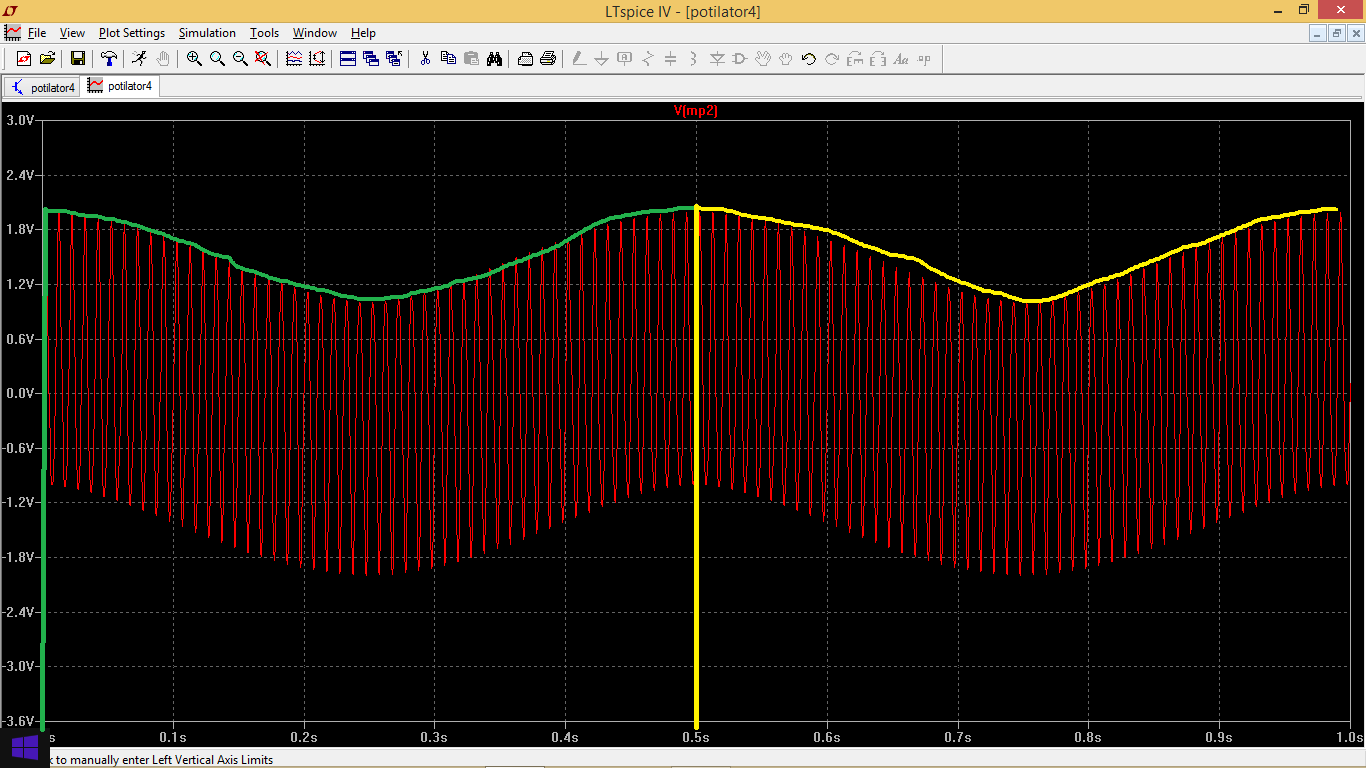The image size is (1366, 768).
Task: Click the Zoom Out magnifier icon
Action: [x=240, y=59]
